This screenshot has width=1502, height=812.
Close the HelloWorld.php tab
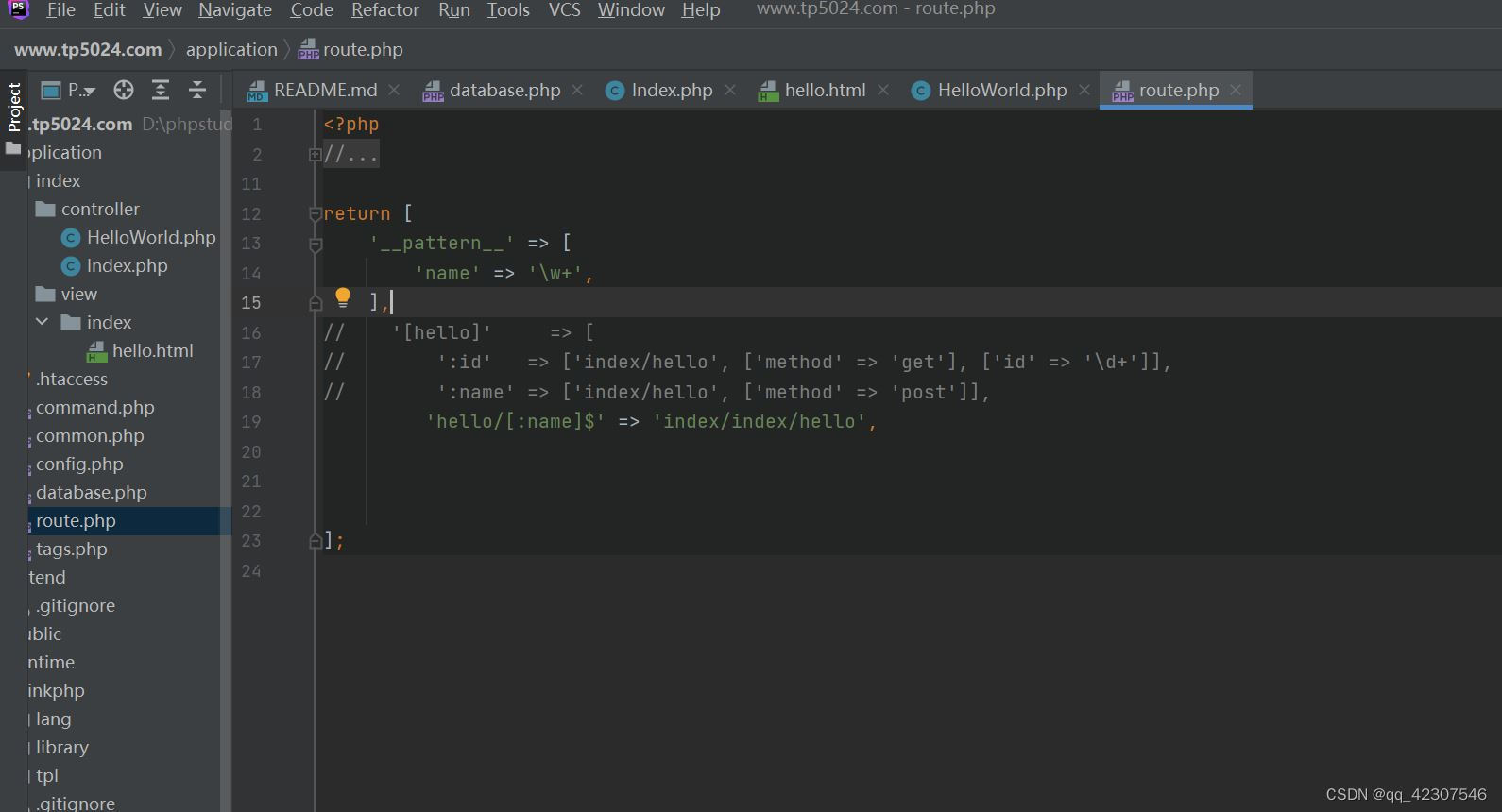point(1084,90)
